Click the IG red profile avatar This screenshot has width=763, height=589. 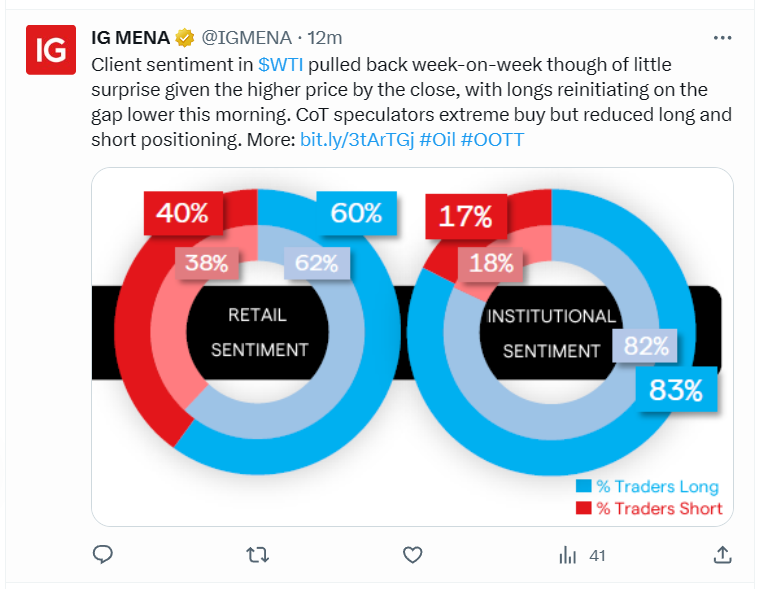click(x=50, y=50)
